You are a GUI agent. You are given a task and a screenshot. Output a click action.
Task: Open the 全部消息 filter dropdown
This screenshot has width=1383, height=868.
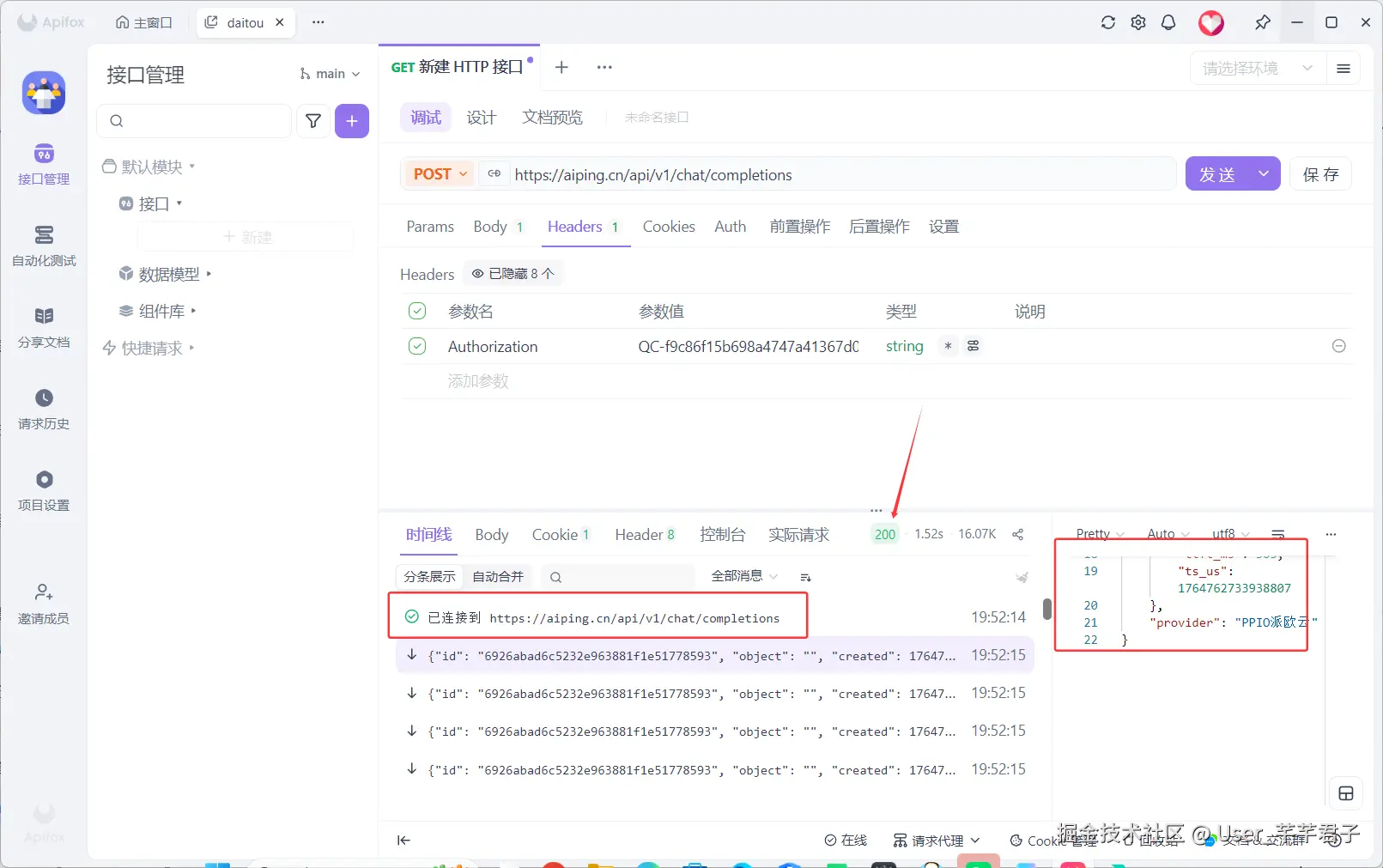(743, 576)
